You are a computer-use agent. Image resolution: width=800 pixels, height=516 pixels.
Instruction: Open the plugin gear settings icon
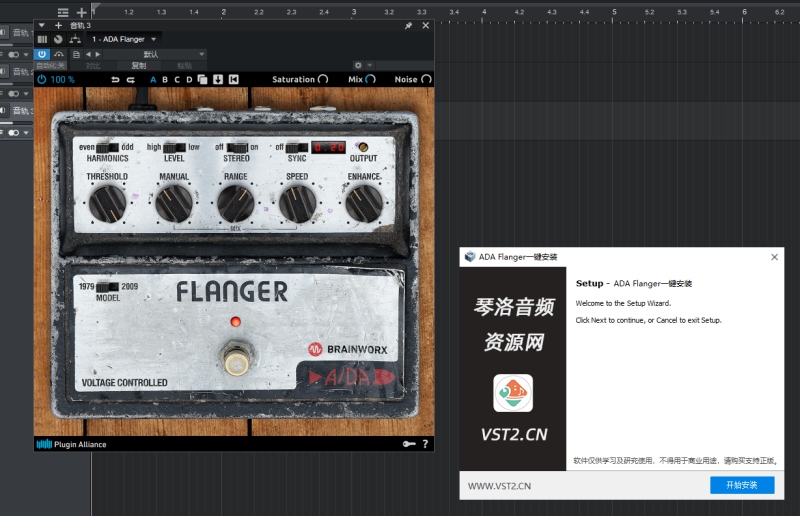[358, 65]
